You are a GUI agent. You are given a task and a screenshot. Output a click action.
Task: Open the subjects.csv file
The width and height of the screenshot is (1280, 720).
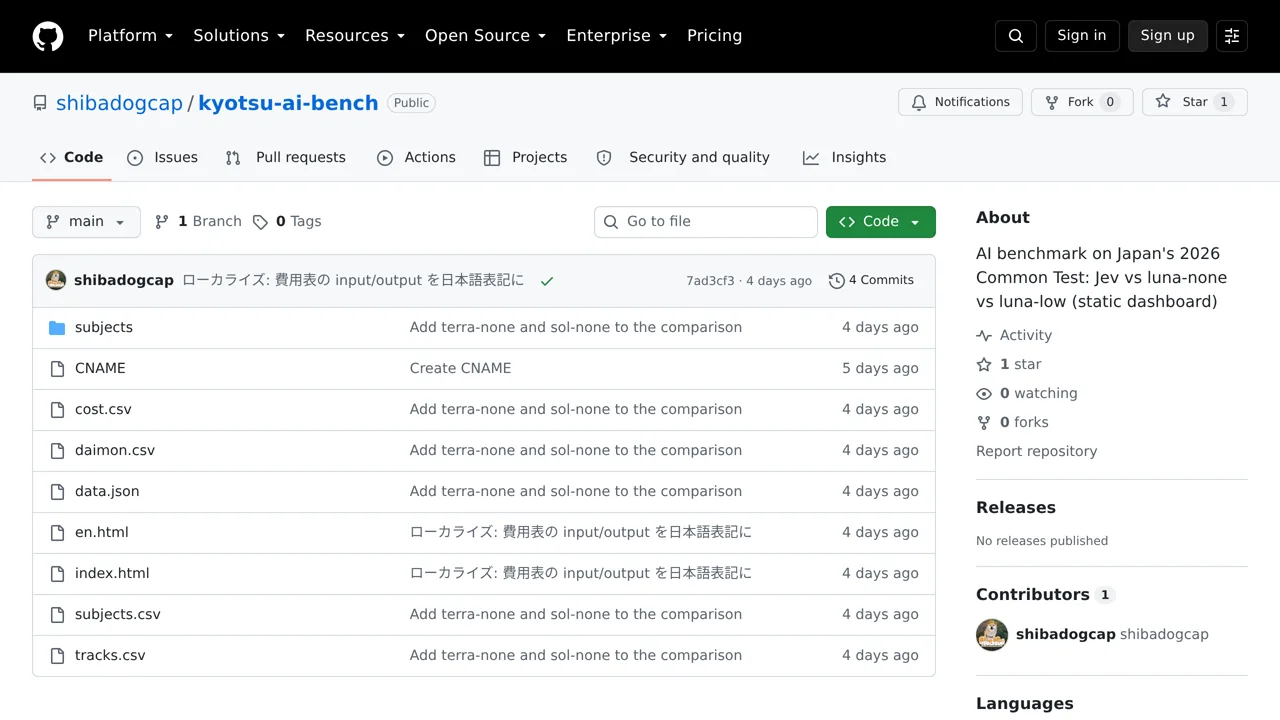click(x=118, y=614)
